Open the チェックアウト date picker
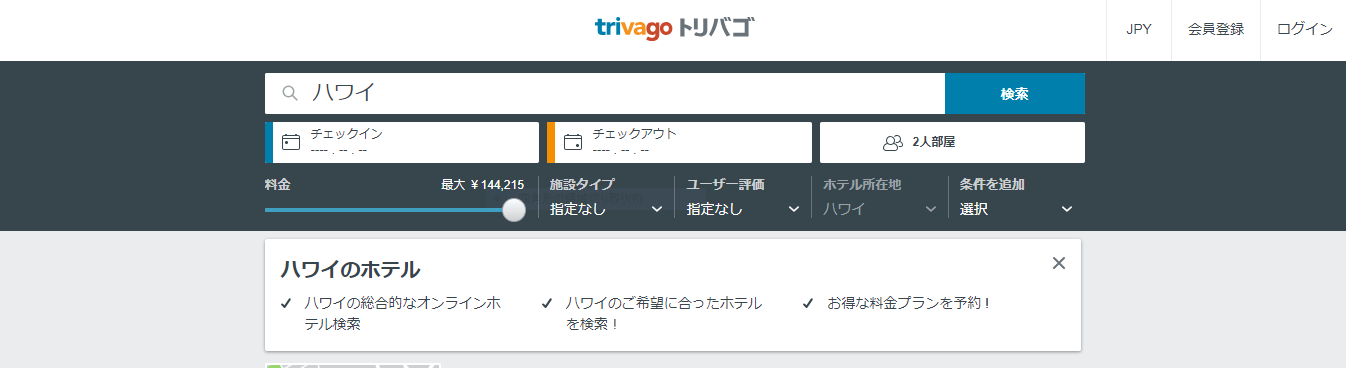The width and height of the screenshot is (1346, 368). coord(680,142)
